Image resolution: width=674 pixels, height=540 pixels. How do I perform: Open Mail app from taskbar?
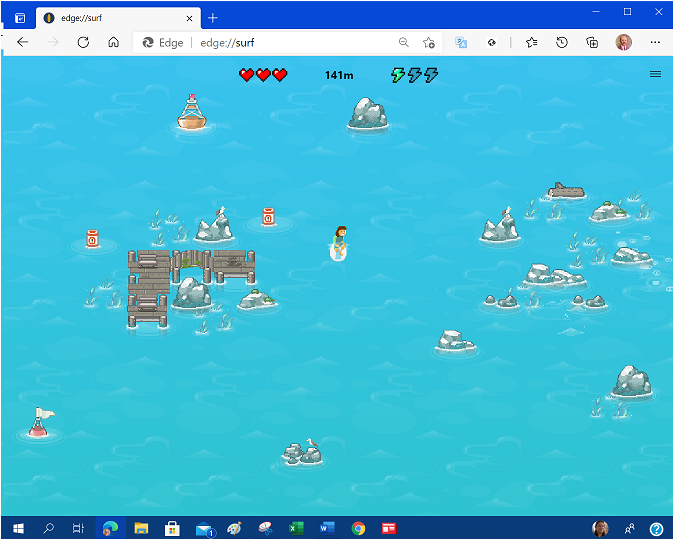click(205, 529)
